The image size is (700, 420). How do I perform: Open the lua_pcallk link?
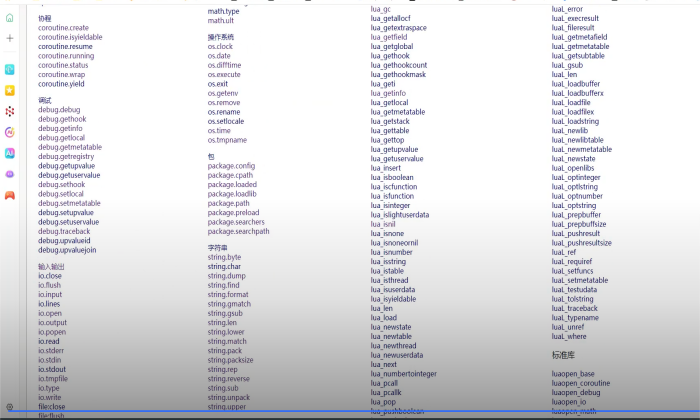[386, 393]
